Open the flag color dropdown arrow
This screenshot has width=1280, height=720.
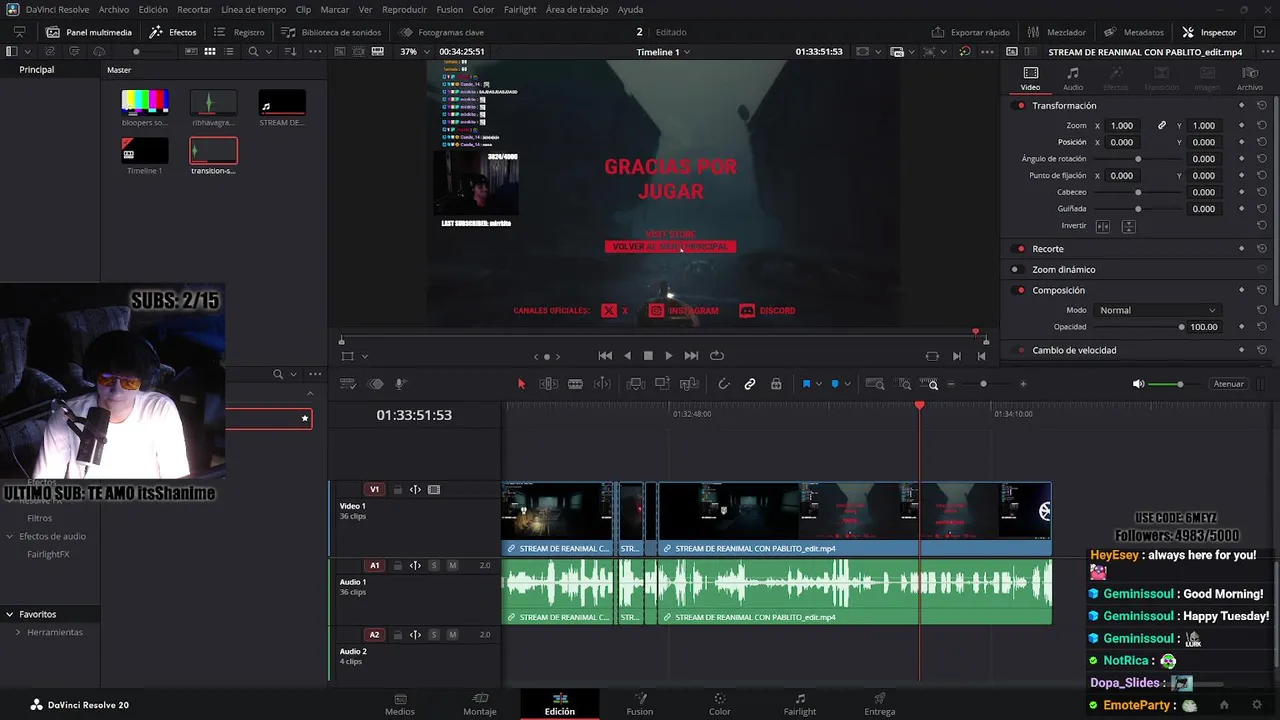818,384
